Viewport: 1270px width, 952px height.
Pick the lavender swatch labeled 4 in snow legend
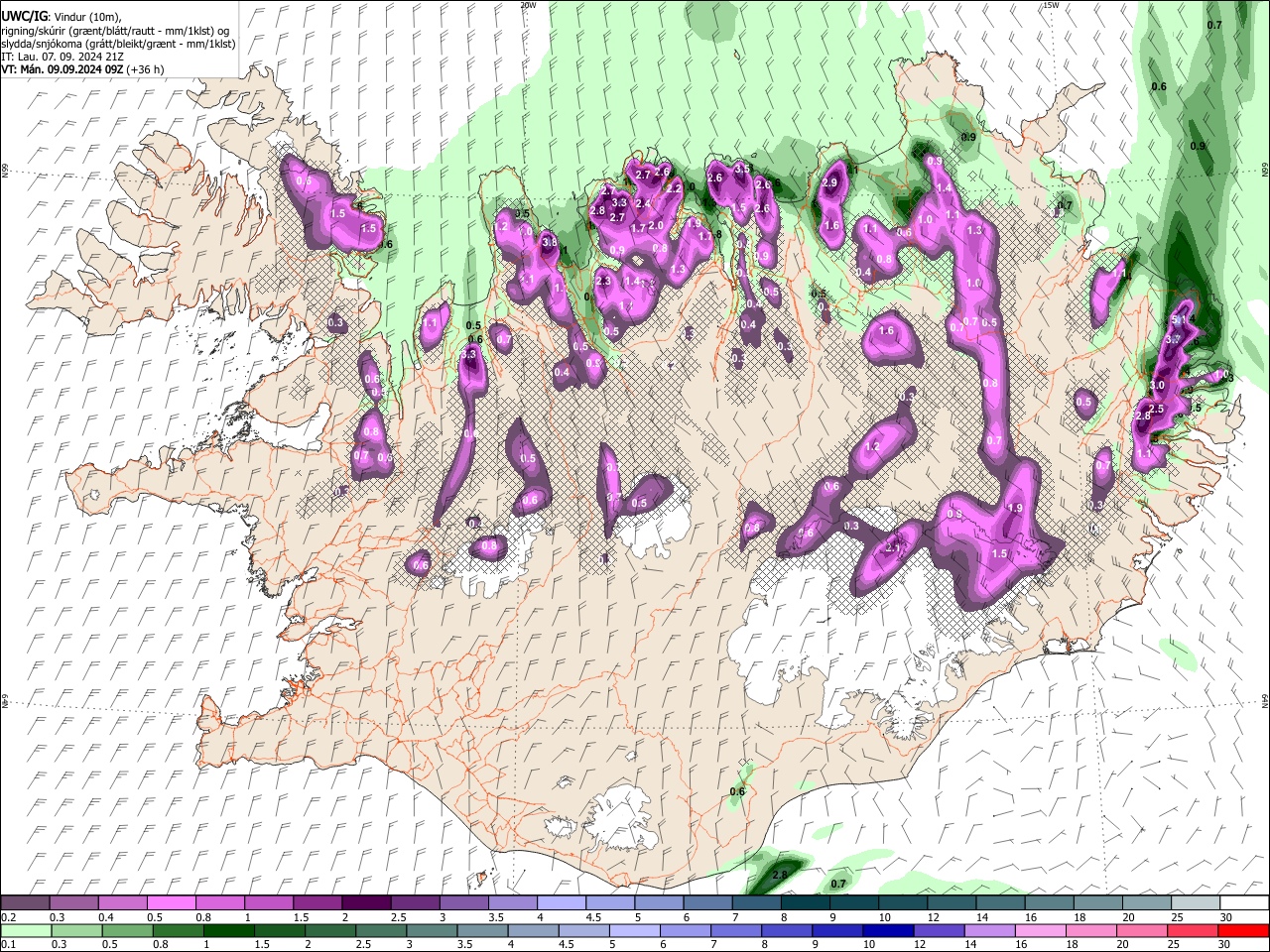click(562, 903)
